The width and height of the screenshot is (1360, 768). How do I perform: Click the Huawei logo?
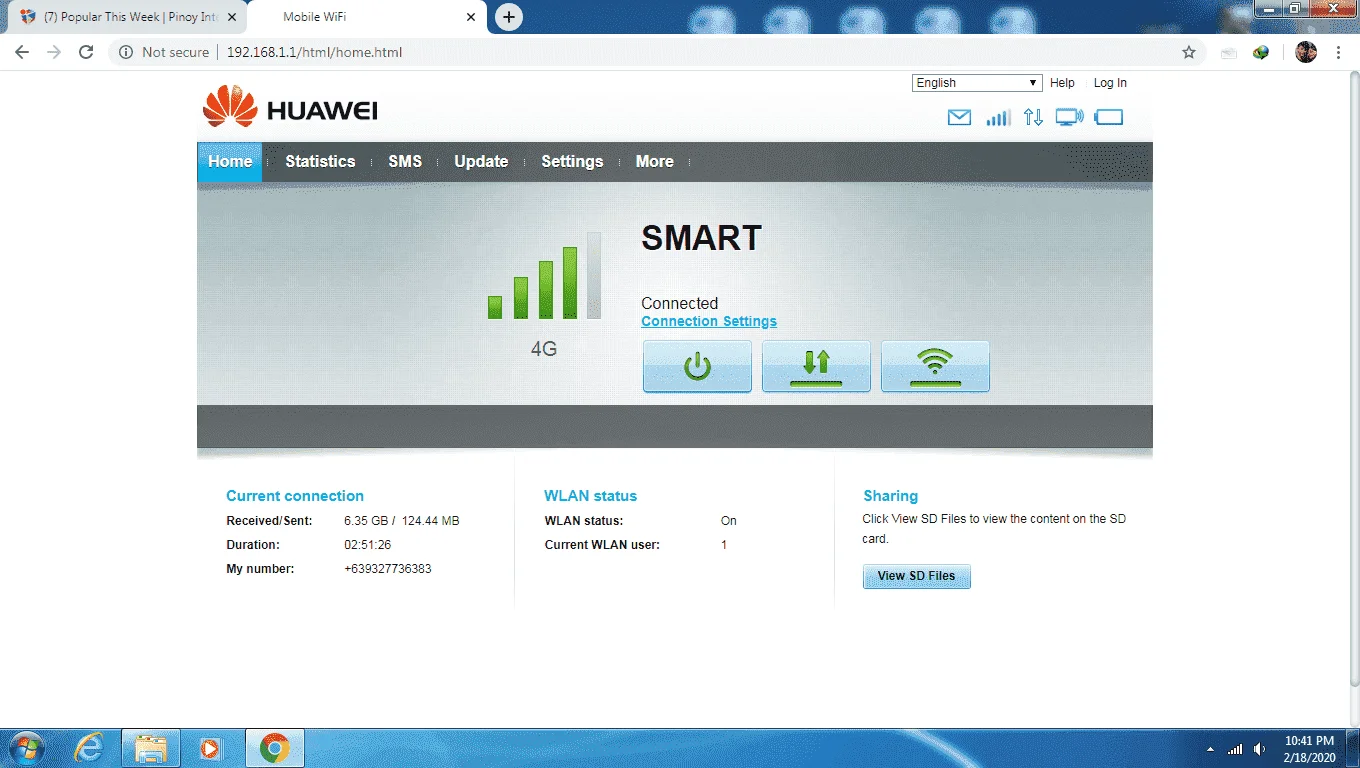pyautogui.click(x=290, y=106)
